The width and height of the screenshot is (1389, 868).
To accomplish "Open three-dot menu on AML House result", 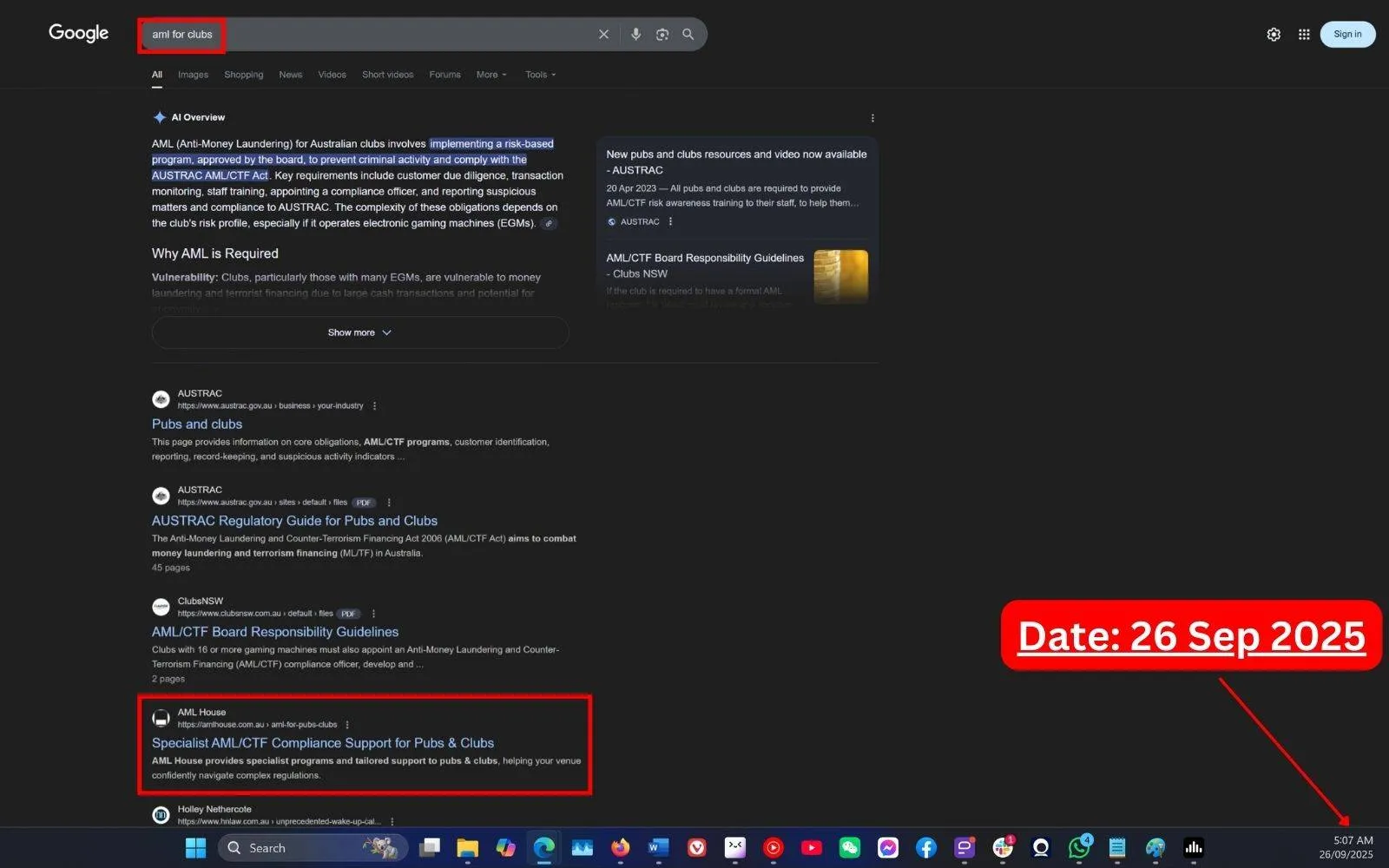I will pos(347,724).
